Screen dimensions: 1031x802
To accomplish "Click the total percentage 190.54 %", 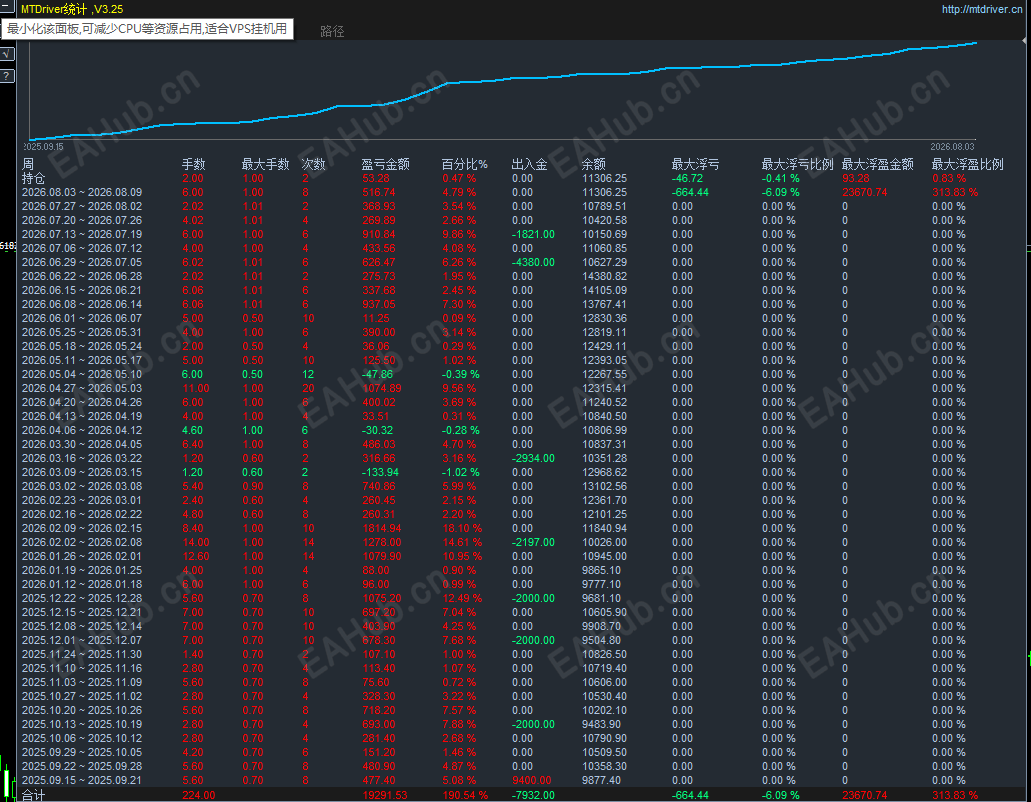I will 465,795.
